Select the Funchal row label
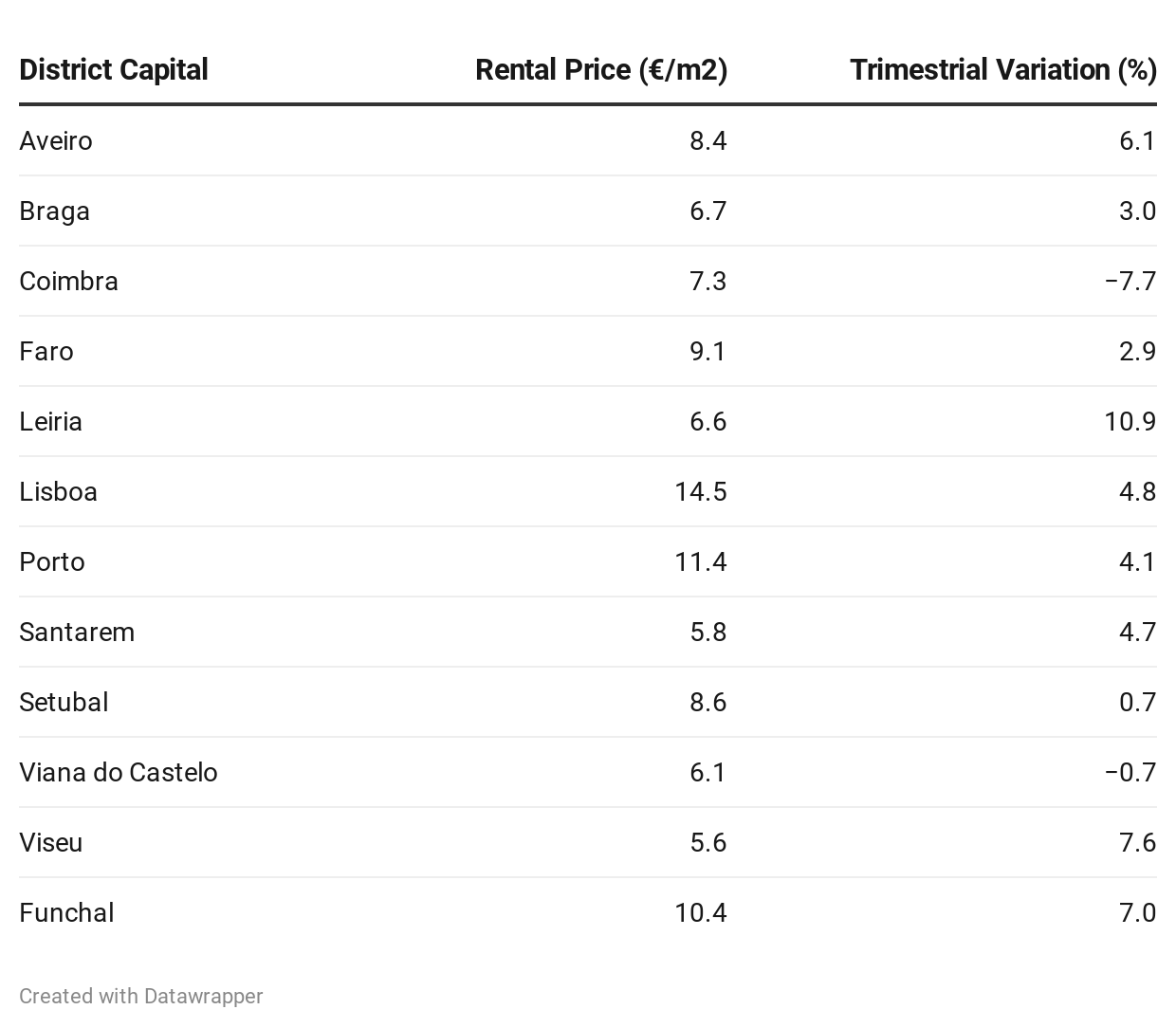Viewport: 1176px width, 1028px height. point(66,913)
